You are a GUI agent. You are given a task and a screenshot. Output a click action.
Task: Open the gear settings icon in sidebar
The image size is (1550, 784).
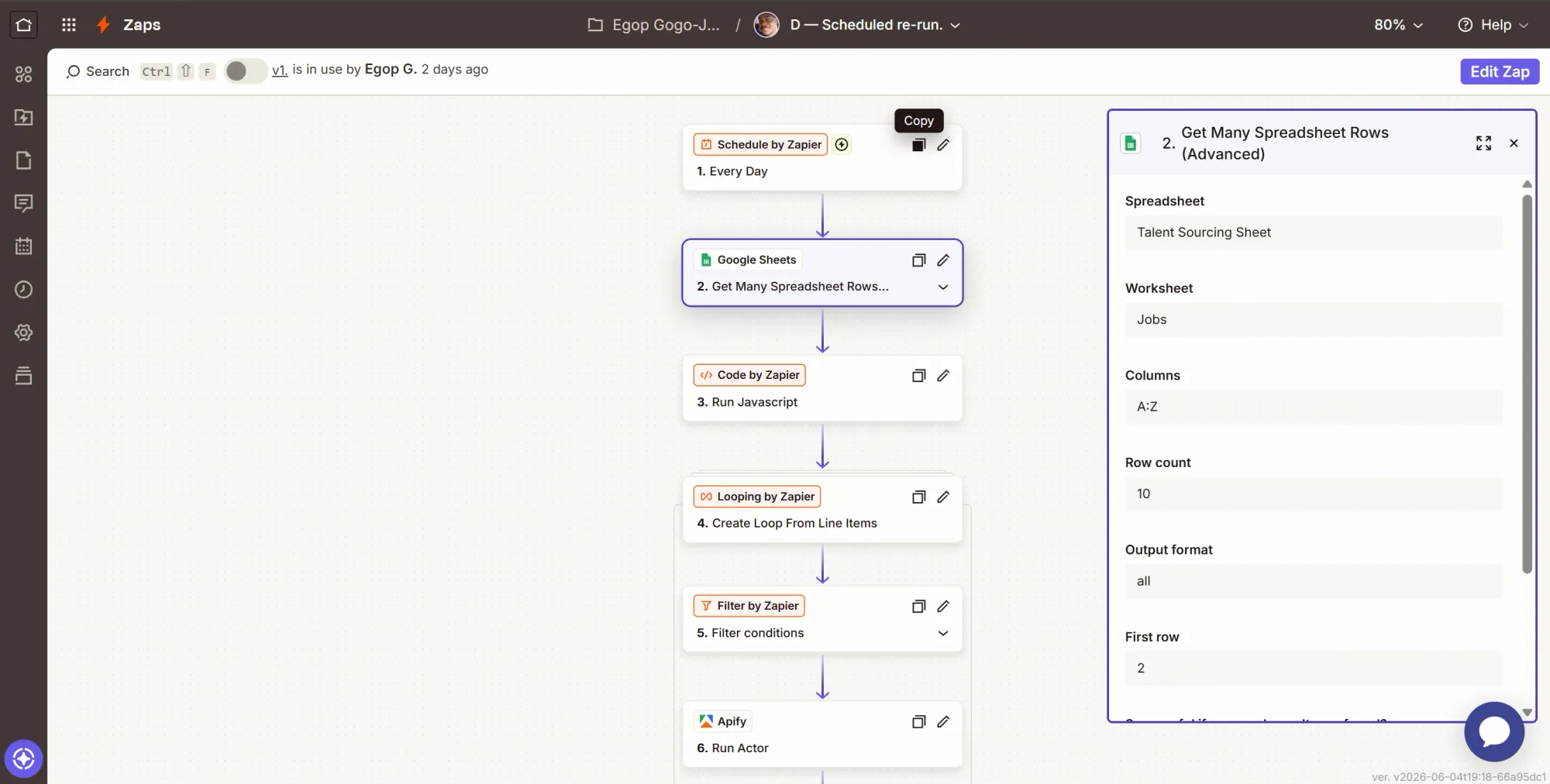[x=24, y=332]
